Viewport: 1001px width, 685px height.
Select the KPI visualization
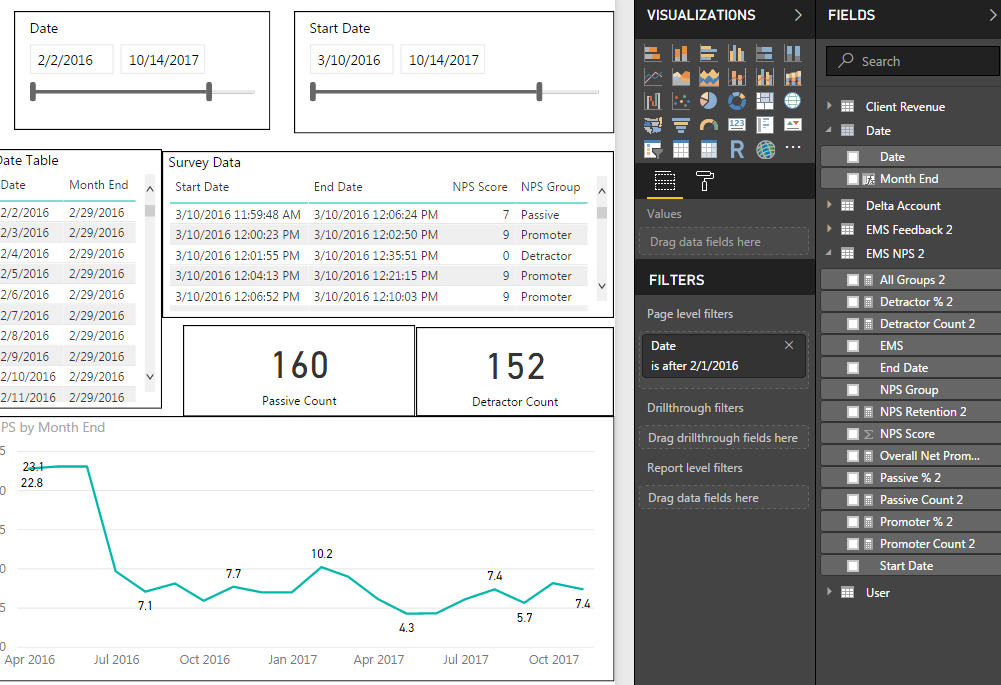(x=793, y=125)
